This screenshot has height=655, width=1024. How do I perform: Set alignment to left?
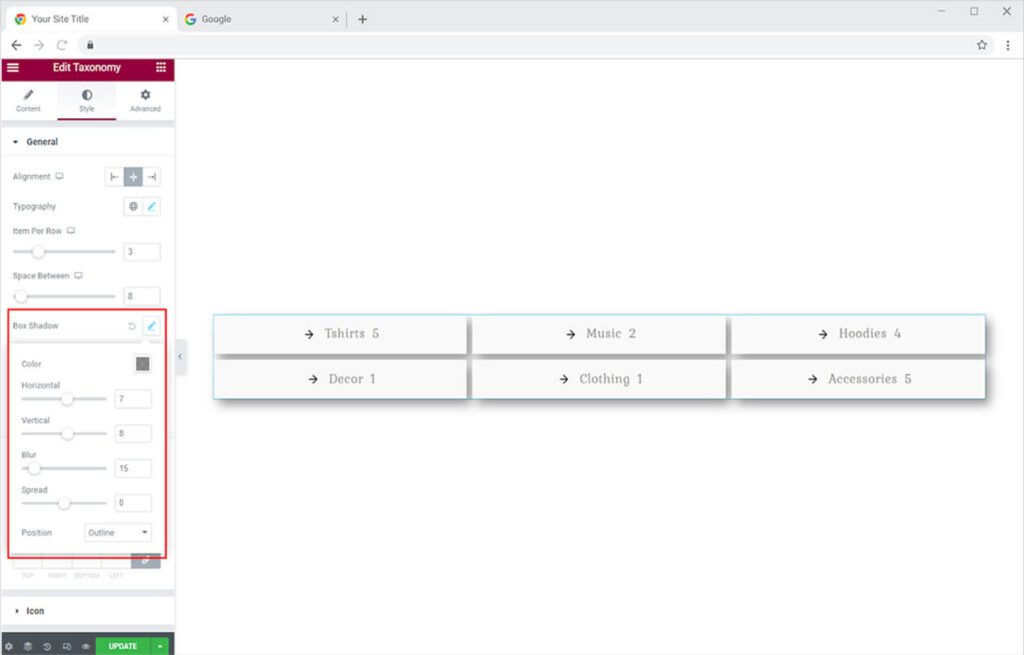click(x=114, y=177)
